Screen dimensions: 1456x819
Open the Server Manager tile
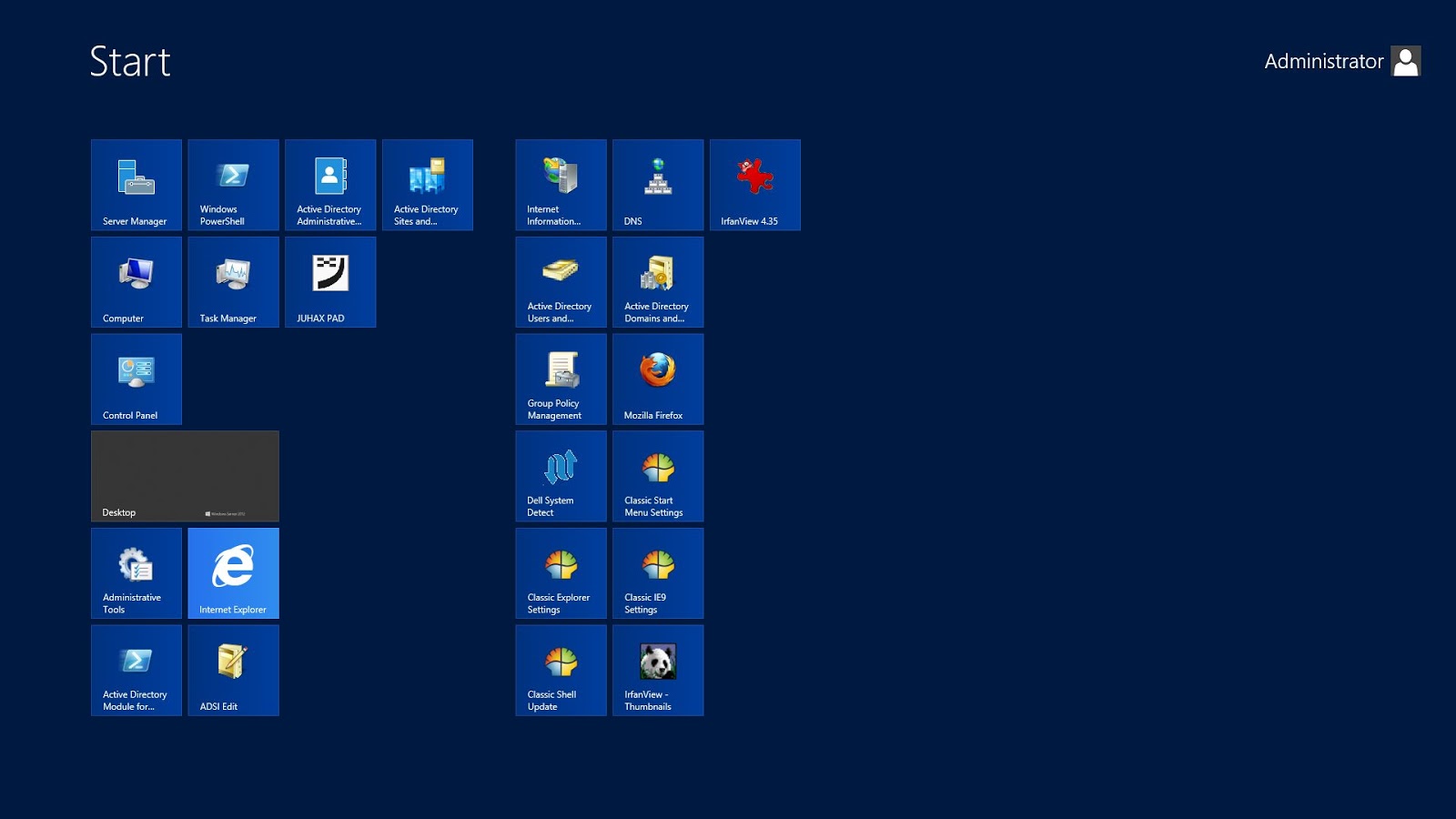(136, 185)
